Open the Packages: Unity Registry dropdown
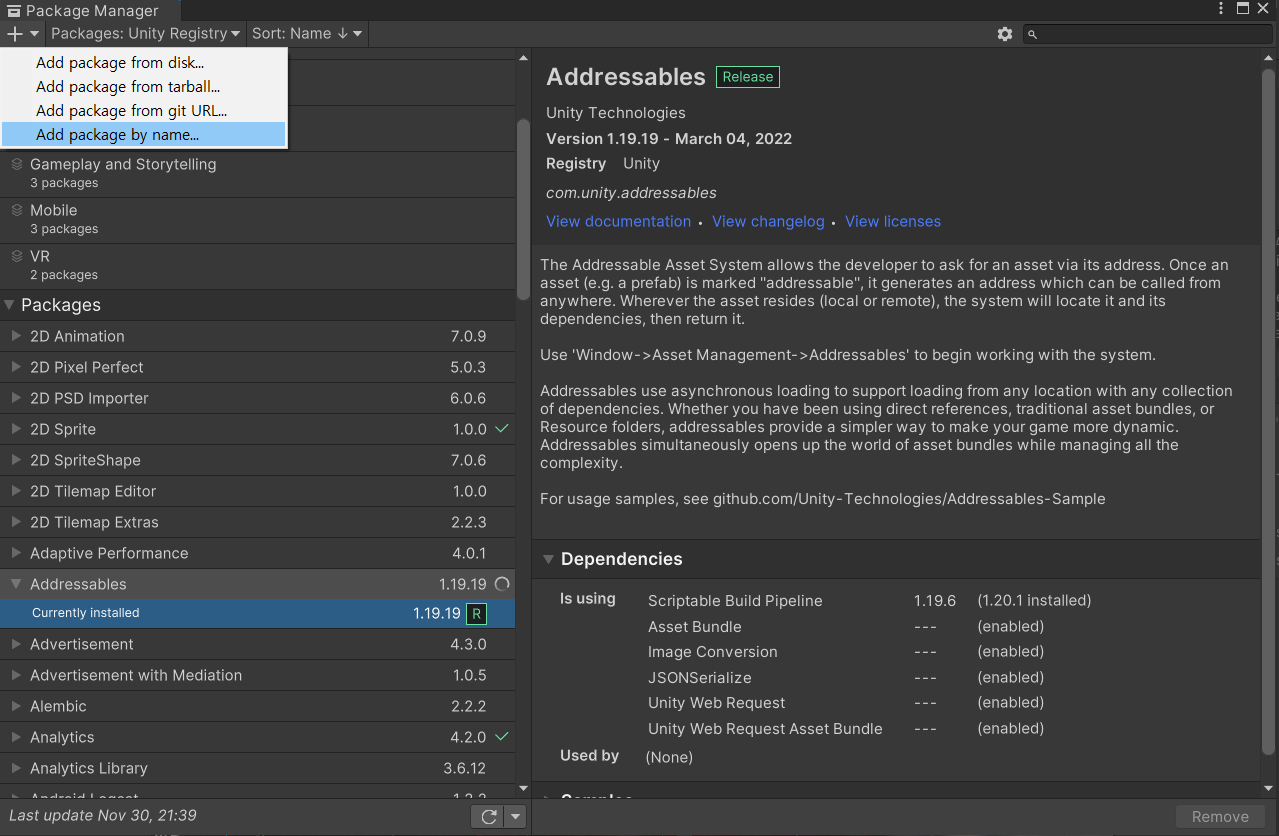Image resolution: width=1279 pixels, height=836 pixels. point(145,34)
